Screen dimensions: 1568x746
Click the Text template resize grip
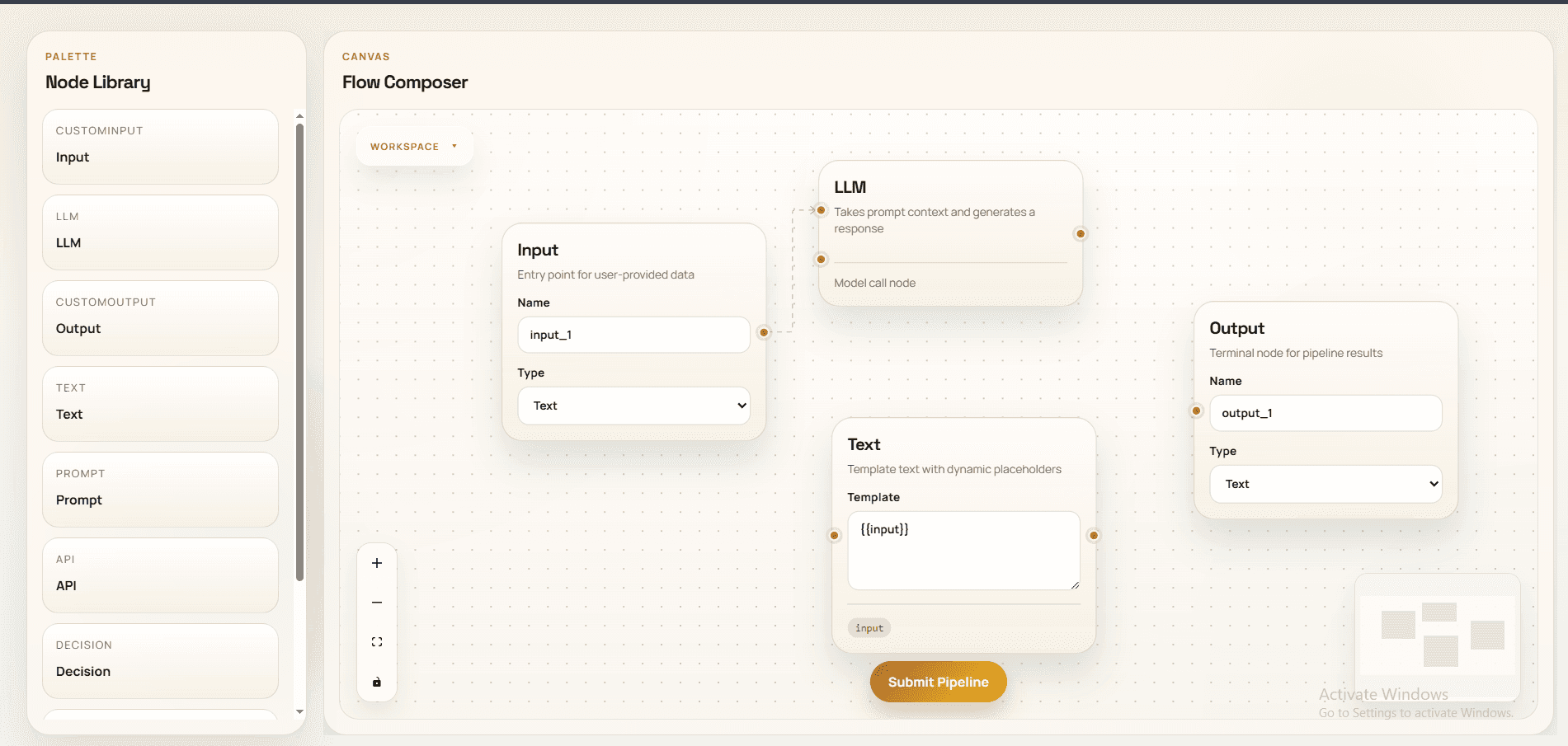click(1075, 585)
